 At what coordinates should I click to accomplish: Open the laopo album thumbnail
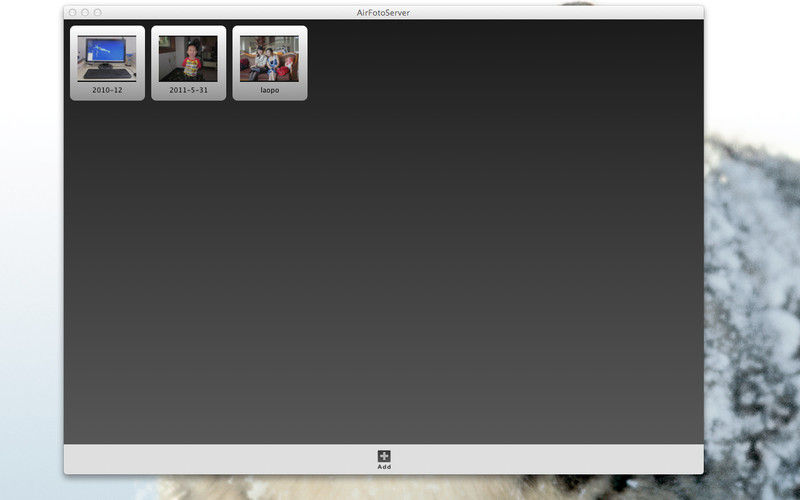[269, 59]
